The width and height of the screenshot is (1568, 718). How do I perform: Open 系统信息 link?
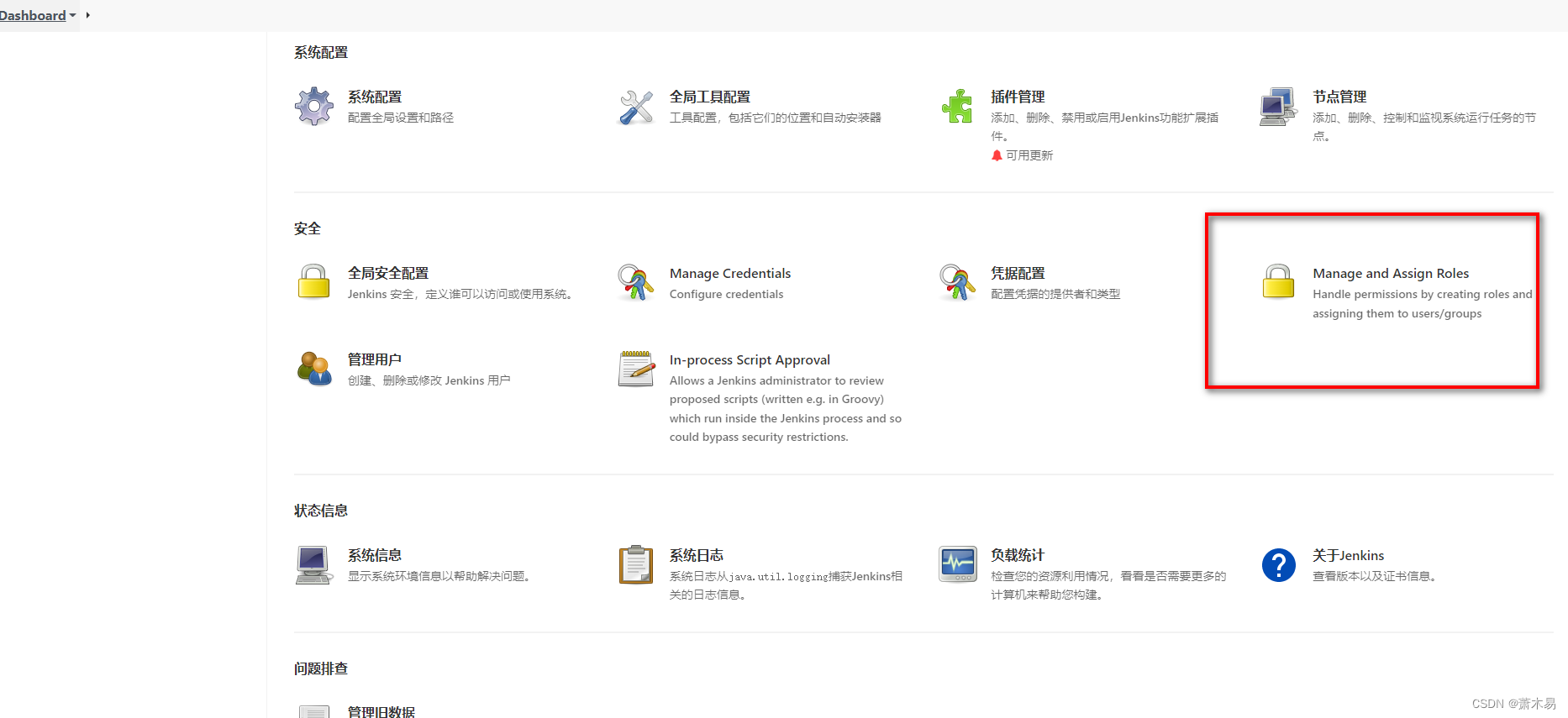click(x=375, y=555)
